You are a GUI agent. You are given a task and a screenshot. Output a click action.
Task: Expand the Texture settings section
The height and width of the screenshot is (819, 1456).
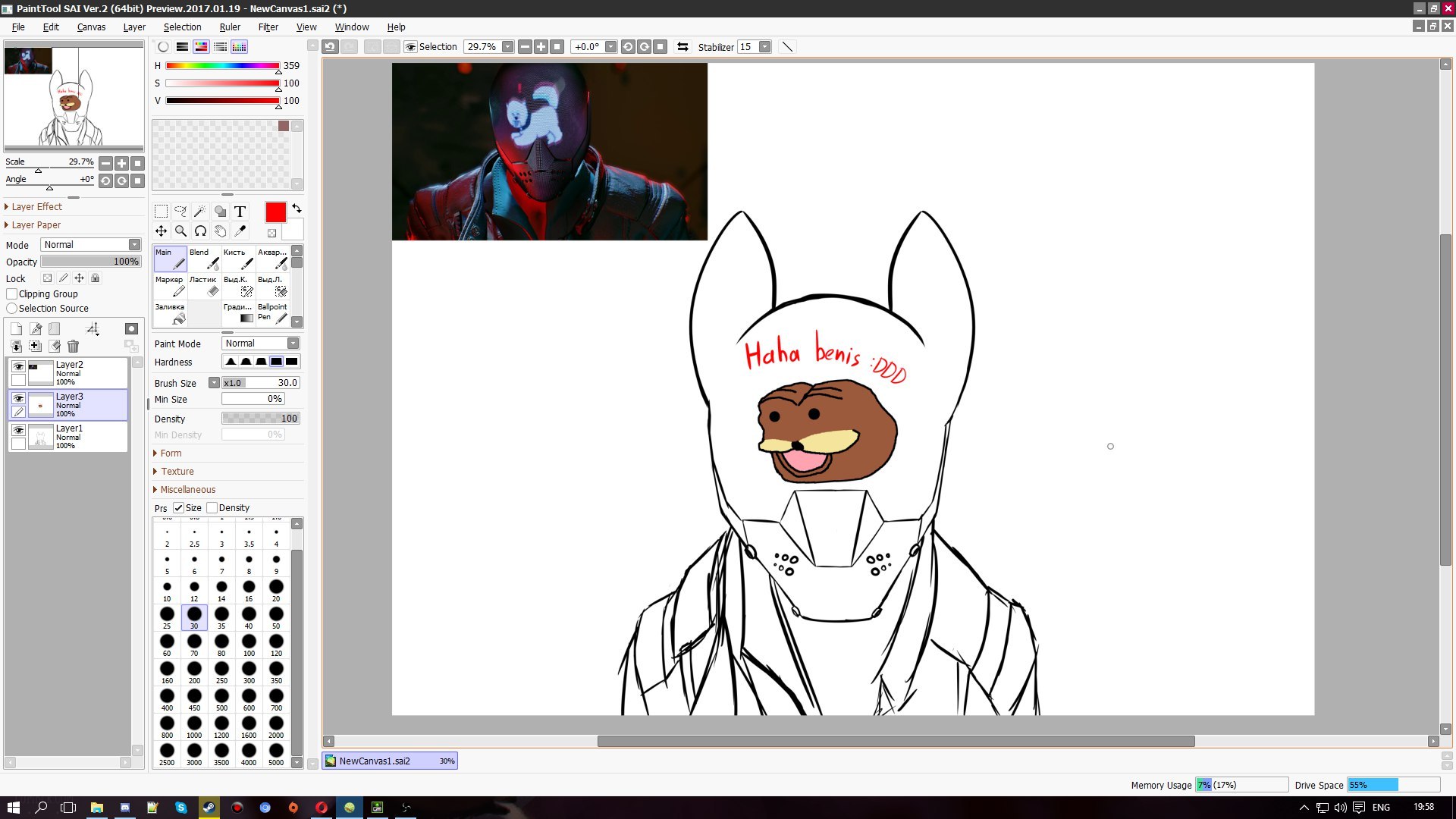pyautogui.click(x=177, y=472)
